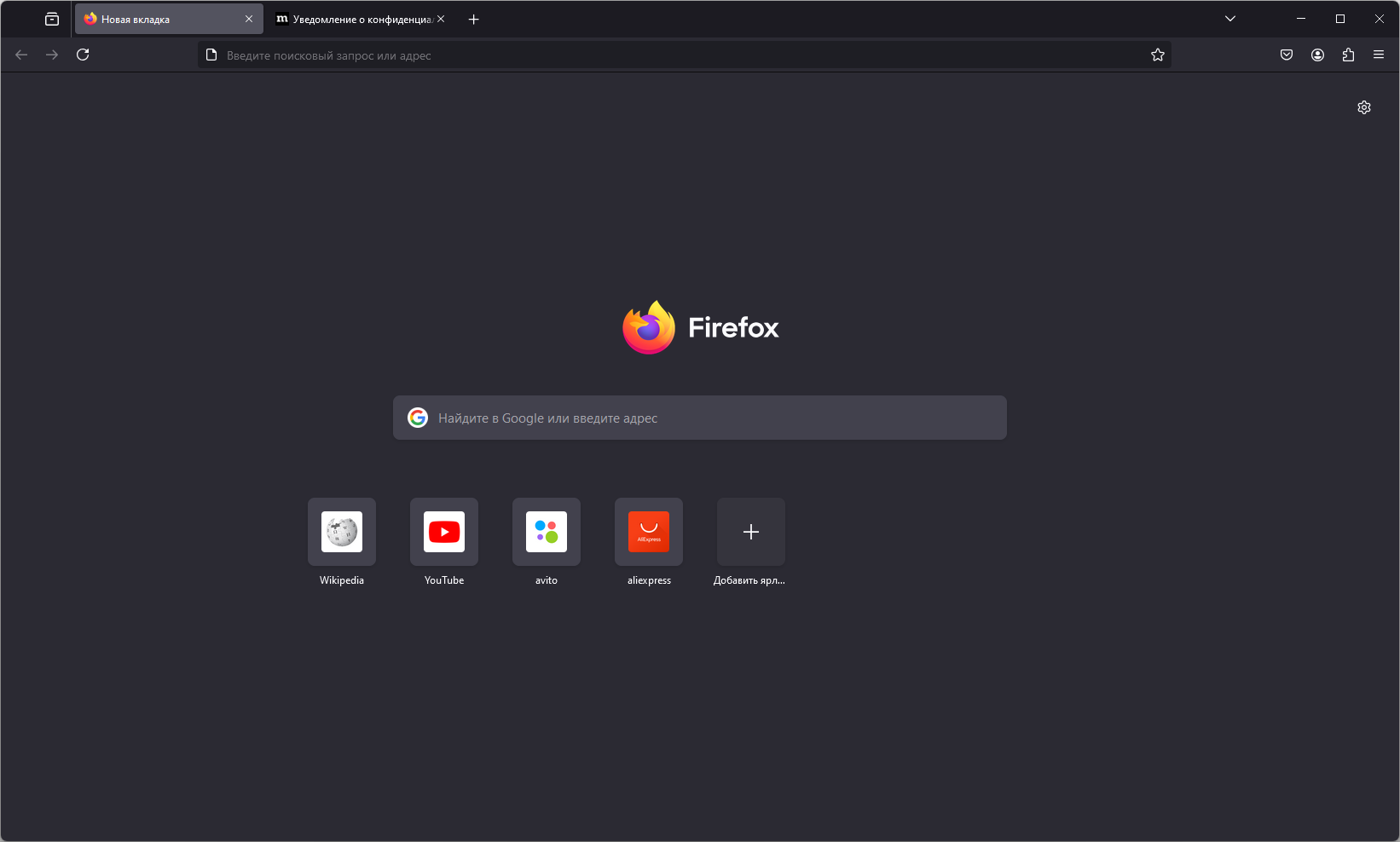Open new tab personalization settings gear
Image resolution: width=1400 pixels, height=842 pixels.
pyautogui.click(x=1364, y=107)
